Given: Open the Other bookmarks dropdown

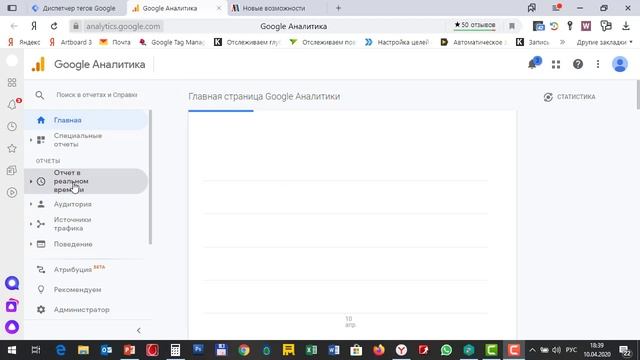Looking at the screenshot, I should point(604,42).
